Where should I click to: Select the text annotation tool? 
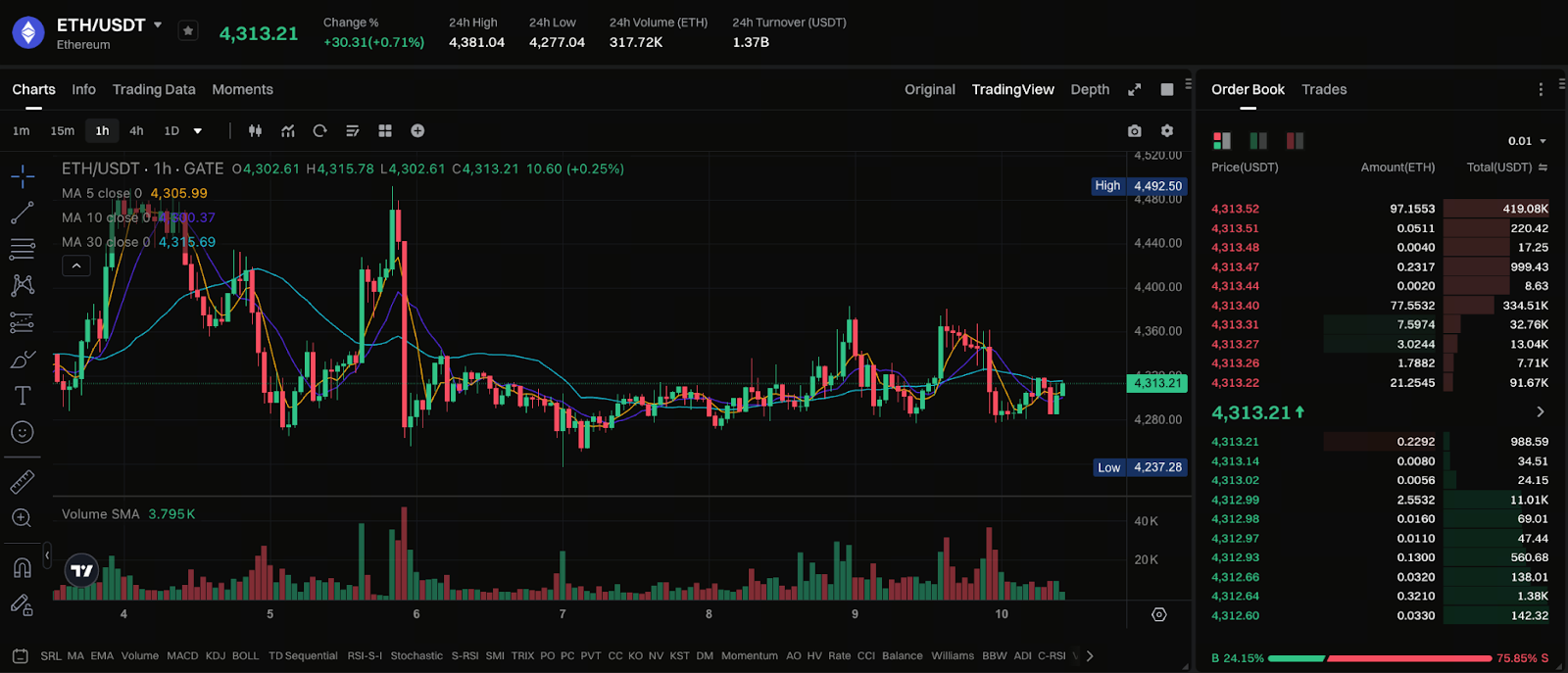pos(23,396)
